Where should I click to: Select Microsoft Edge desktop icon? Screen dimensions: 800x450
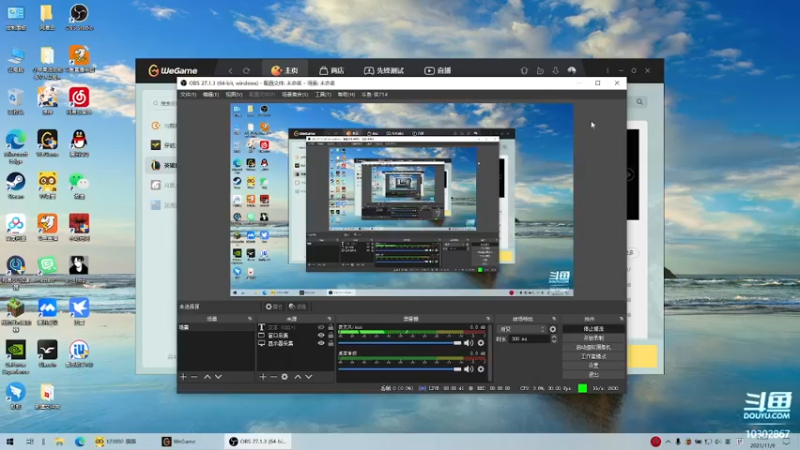[15, 146]
